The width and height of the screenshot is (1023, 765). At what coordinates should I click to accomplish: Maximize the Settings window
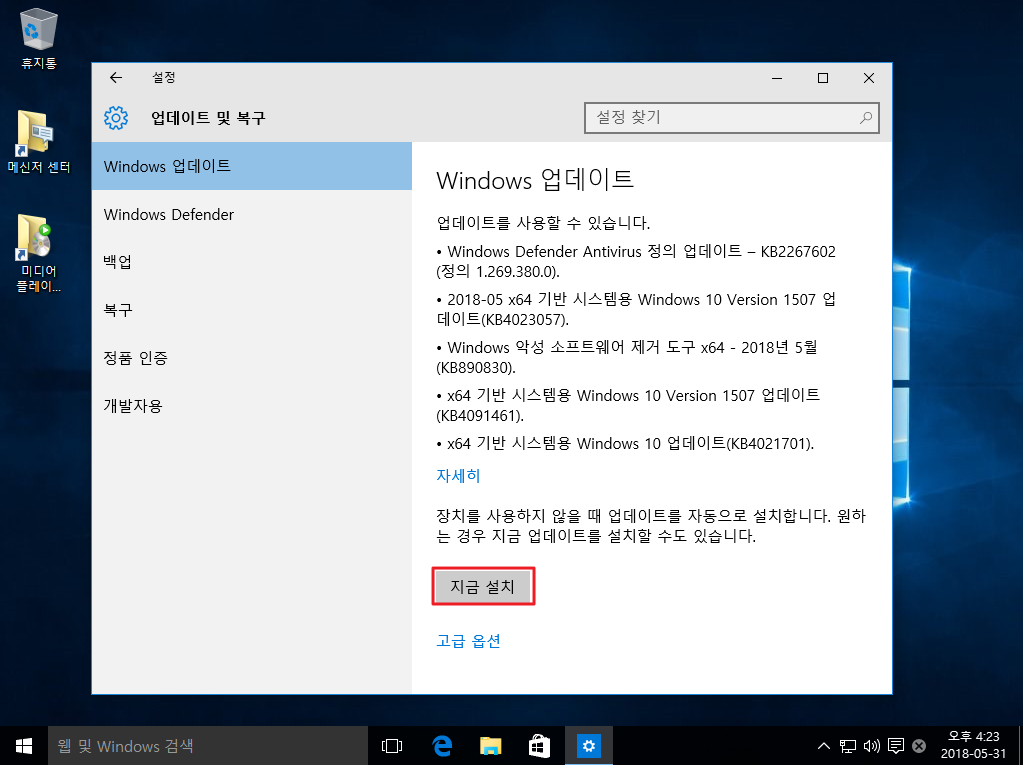[x=823, y=78]
